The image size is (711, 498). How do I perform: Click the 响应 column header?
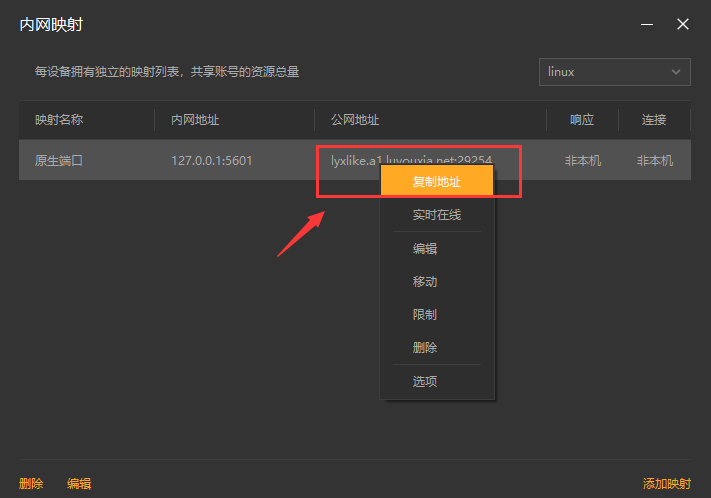click(582, 120)
